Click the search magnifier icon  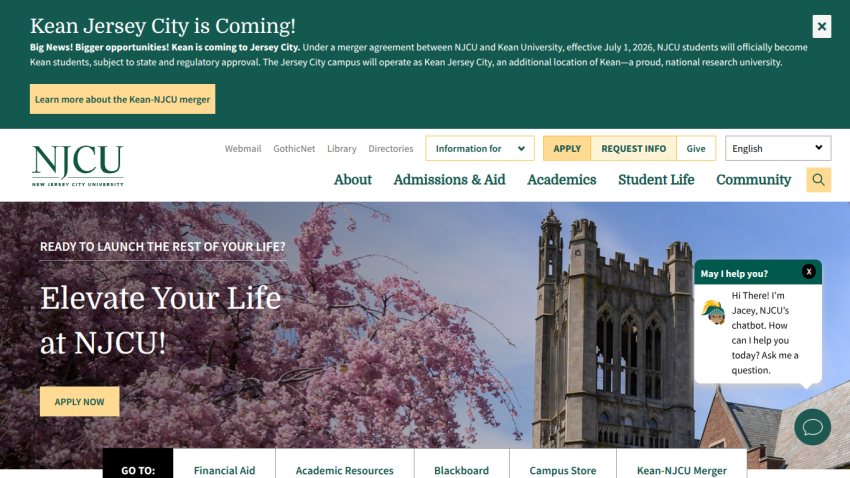[819, 179]
